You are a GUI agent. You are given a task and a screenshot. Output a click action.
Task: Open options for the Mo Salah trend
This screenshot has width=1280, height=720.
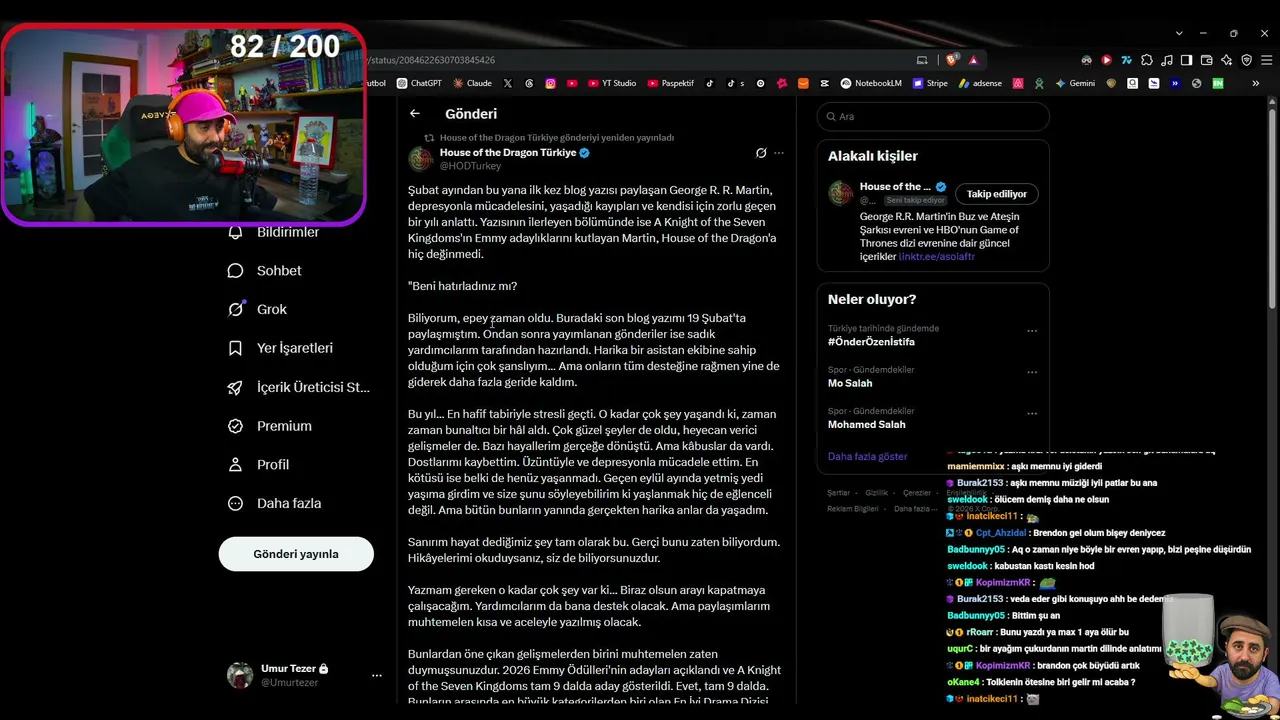point(1032,372)
